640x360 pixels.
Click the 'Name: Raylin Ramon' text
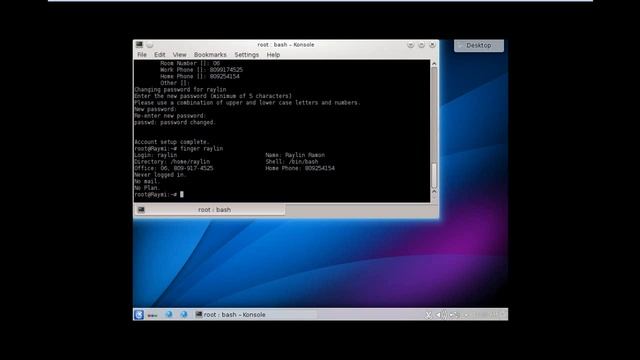[x=295, y=156]
